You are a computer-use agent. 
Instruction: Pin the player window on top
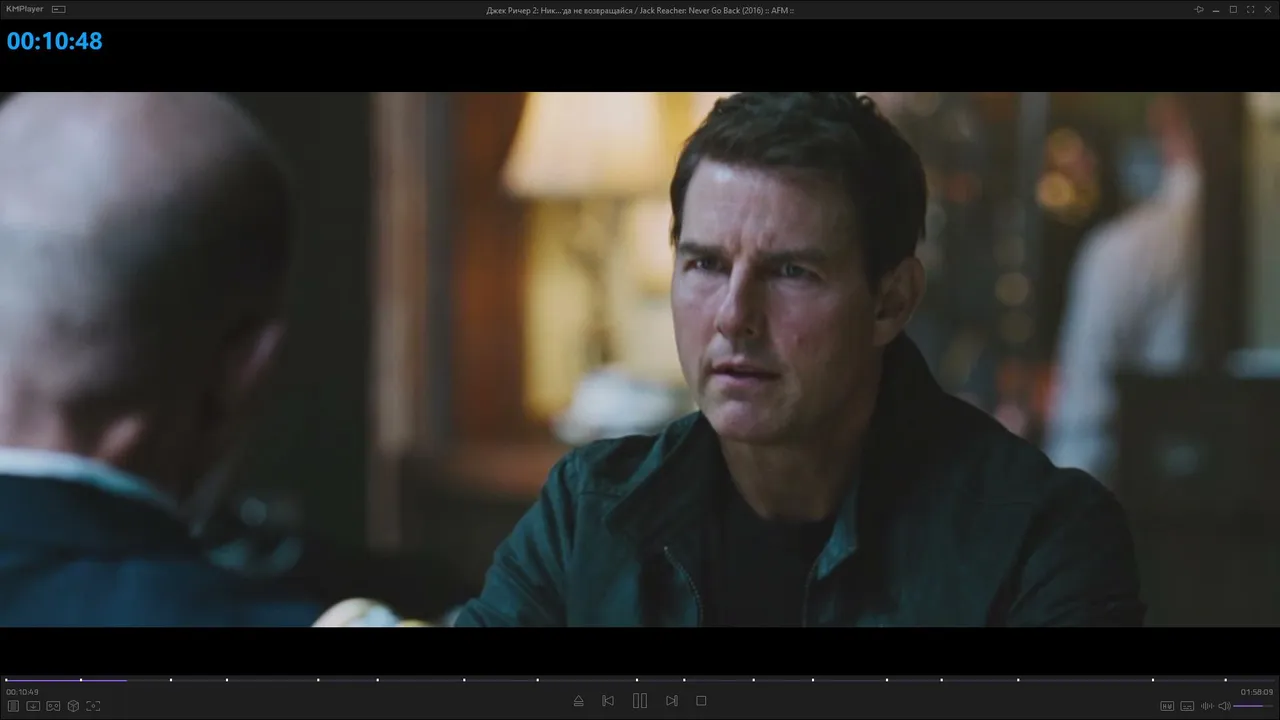[1199, 9]
